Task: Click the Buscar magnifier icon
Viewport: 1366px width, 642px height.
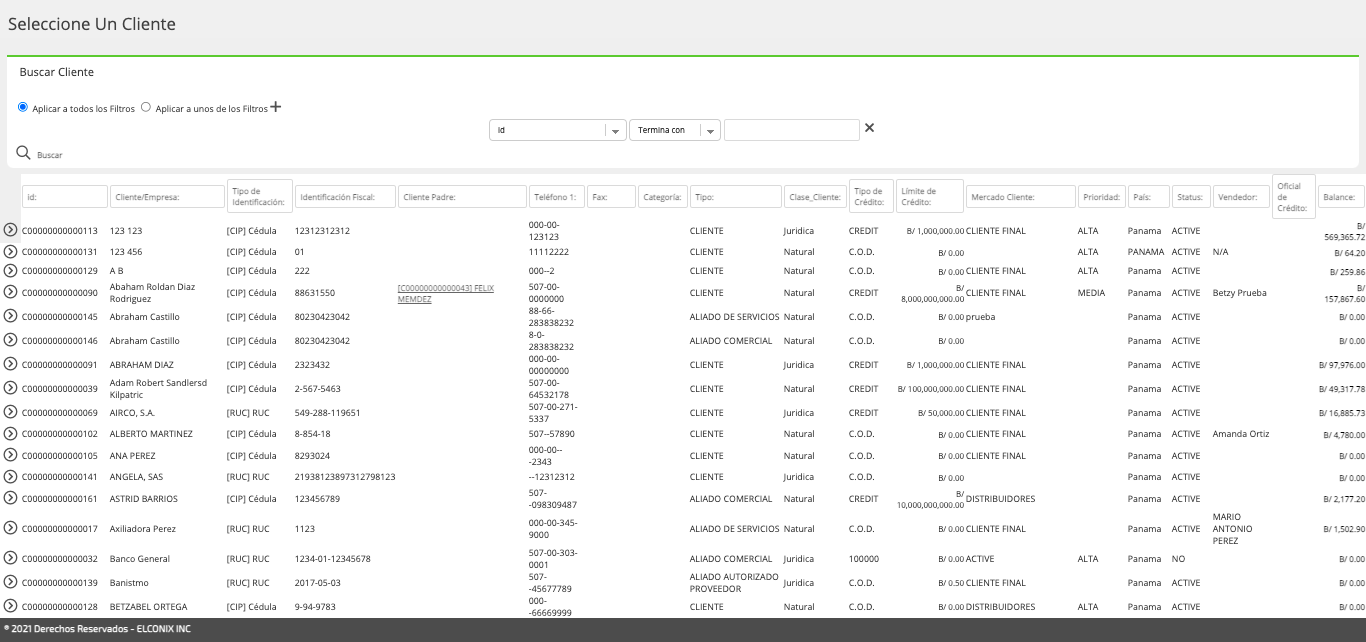Action: (x=24, y=153)
